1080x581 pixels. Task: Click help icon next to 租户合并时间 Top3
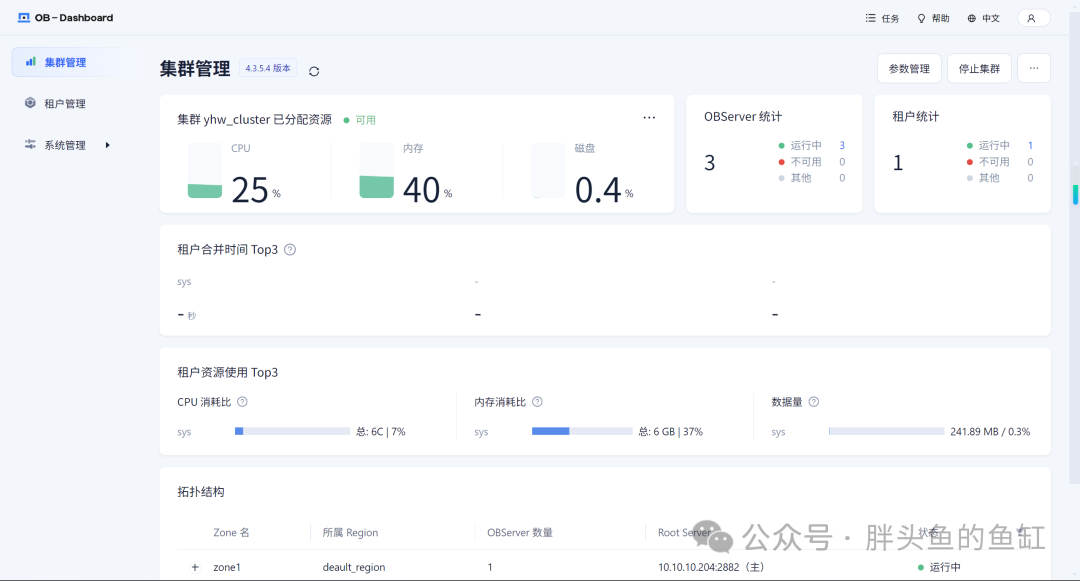[x=290, y=250]
